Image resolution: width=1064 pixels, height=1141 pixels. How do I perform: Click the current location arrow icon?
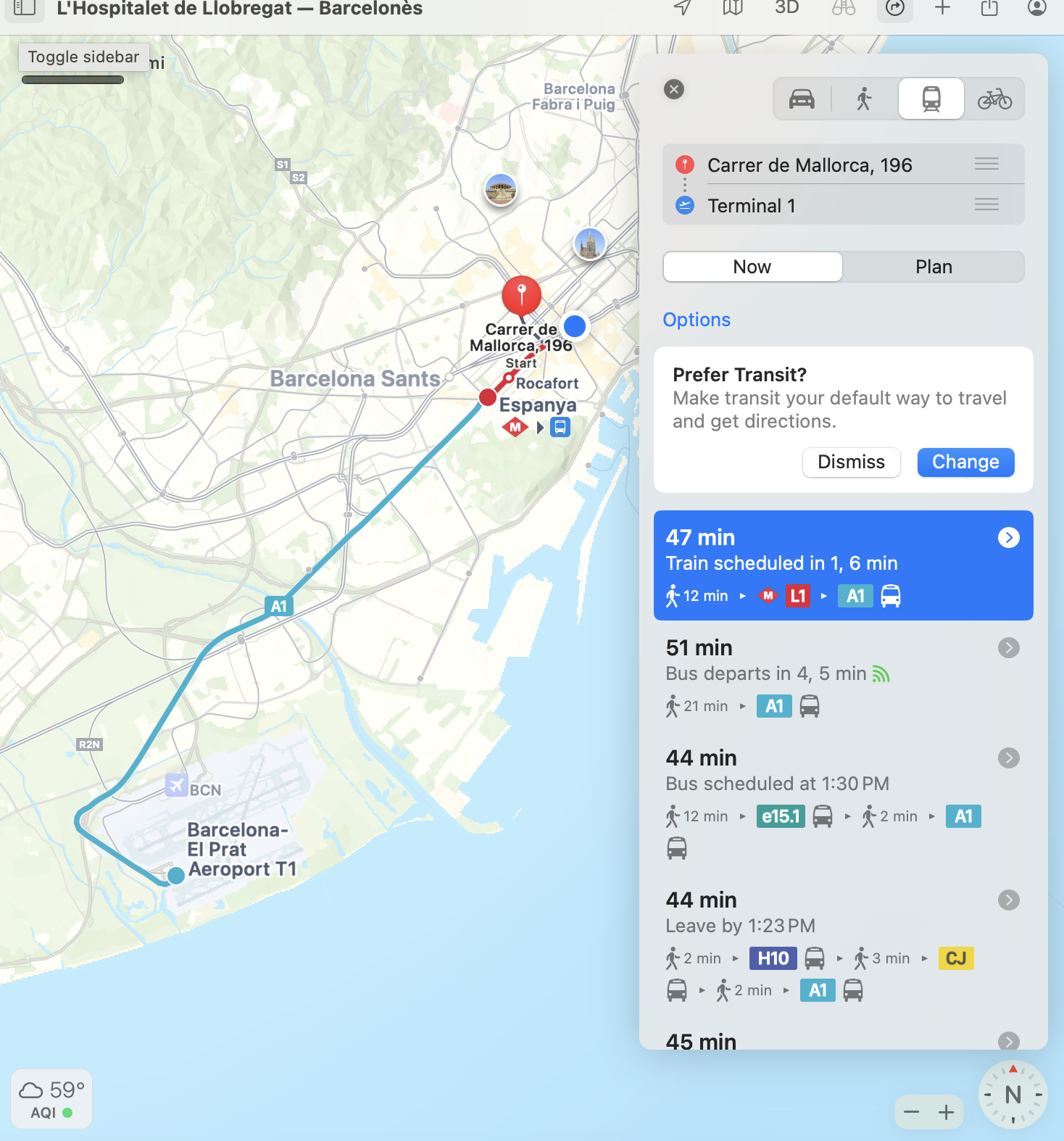[x=682, y=8]
